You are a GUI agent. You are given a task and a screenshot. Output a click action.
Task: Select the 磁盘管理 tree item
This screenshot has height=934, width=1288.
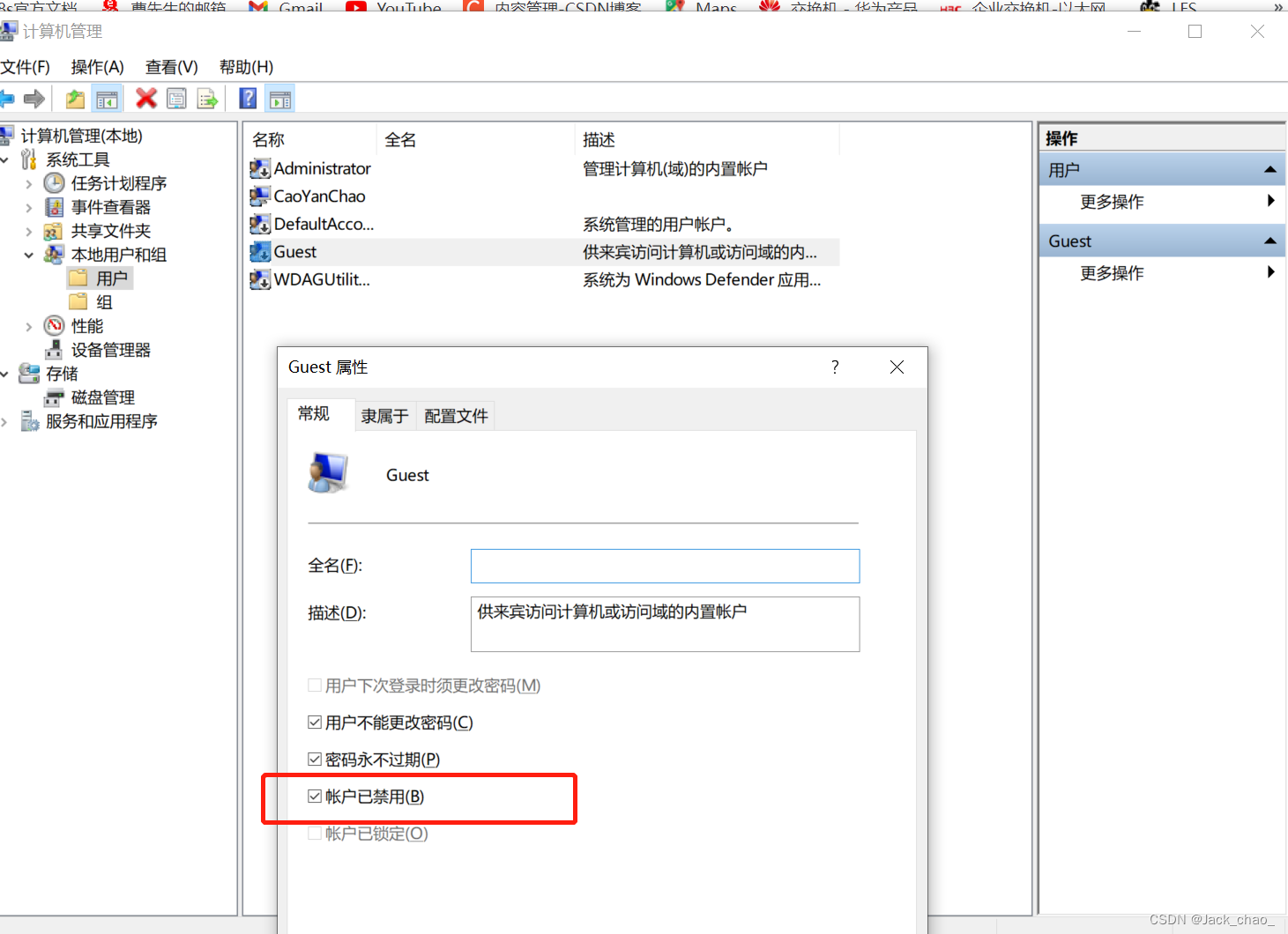(102, 397)
